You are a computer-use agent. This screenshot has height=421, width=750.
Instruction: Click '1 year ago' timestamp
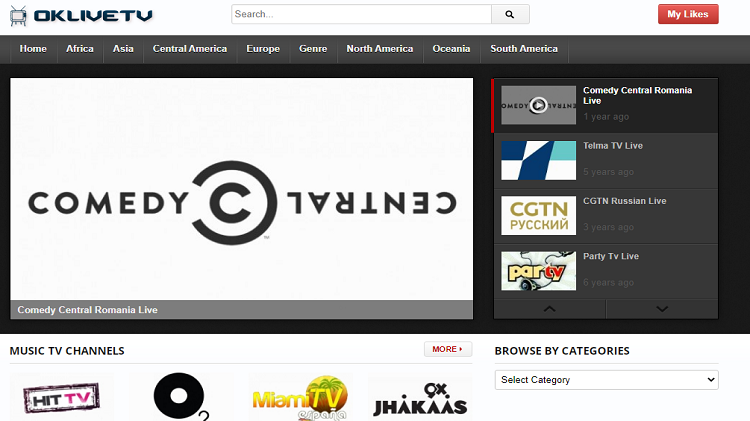606,117
